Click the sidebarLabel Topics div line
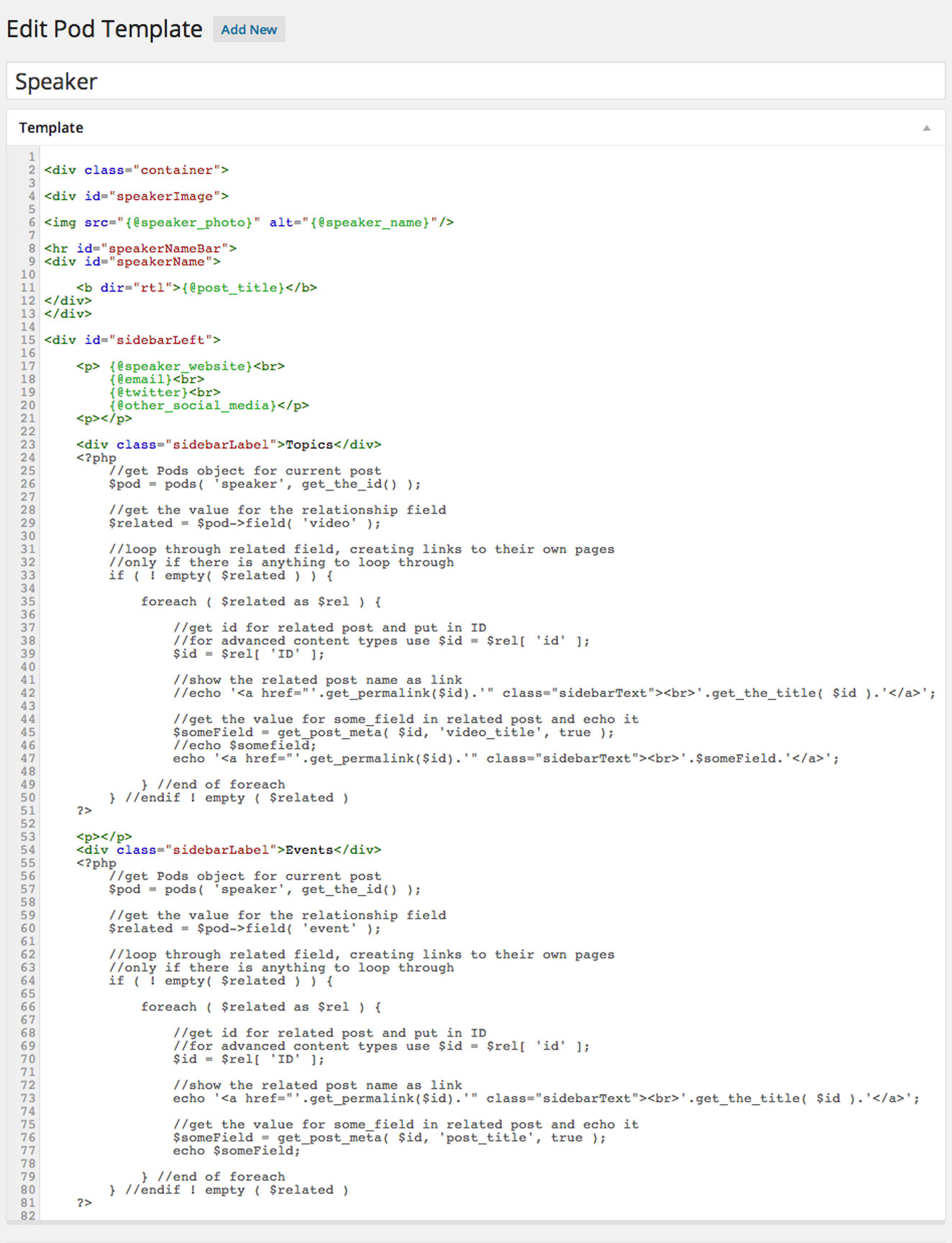 [229, 445]
